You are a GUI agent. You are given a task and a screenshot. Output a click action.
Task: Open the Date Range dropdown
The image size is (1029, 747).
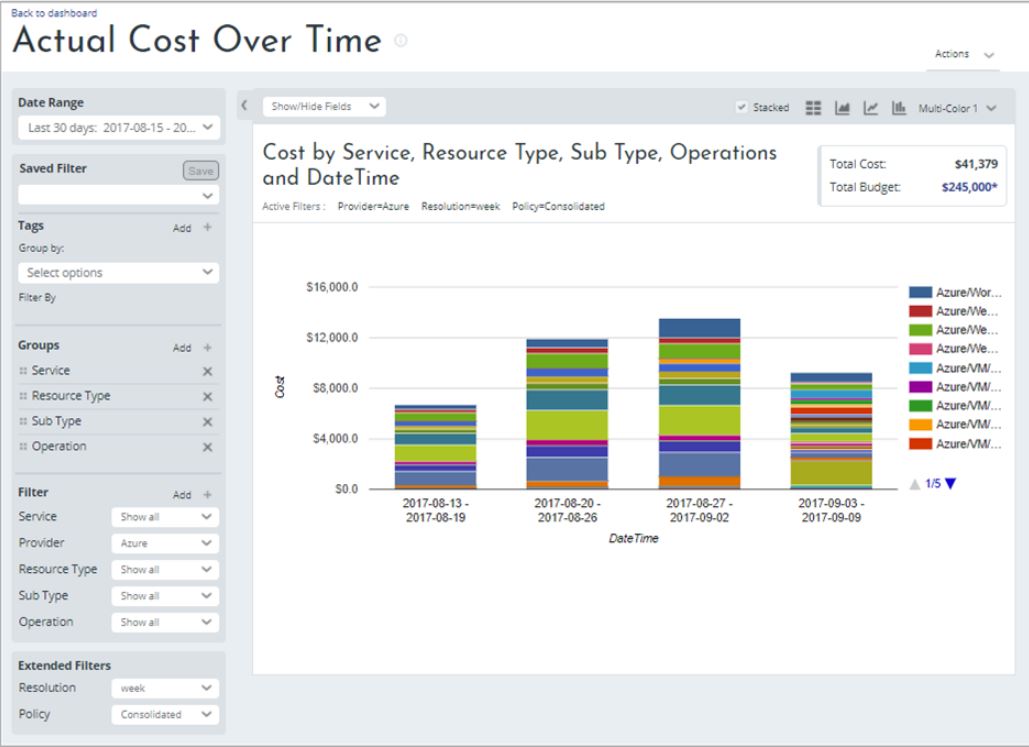(118, 127)
